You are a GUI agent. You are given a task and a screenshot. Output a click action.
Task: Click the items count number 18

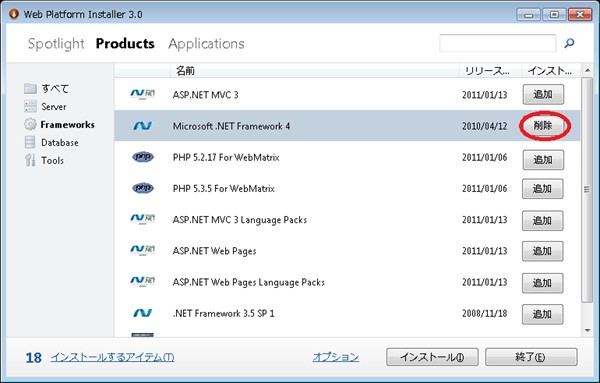(x=34, y=358)
